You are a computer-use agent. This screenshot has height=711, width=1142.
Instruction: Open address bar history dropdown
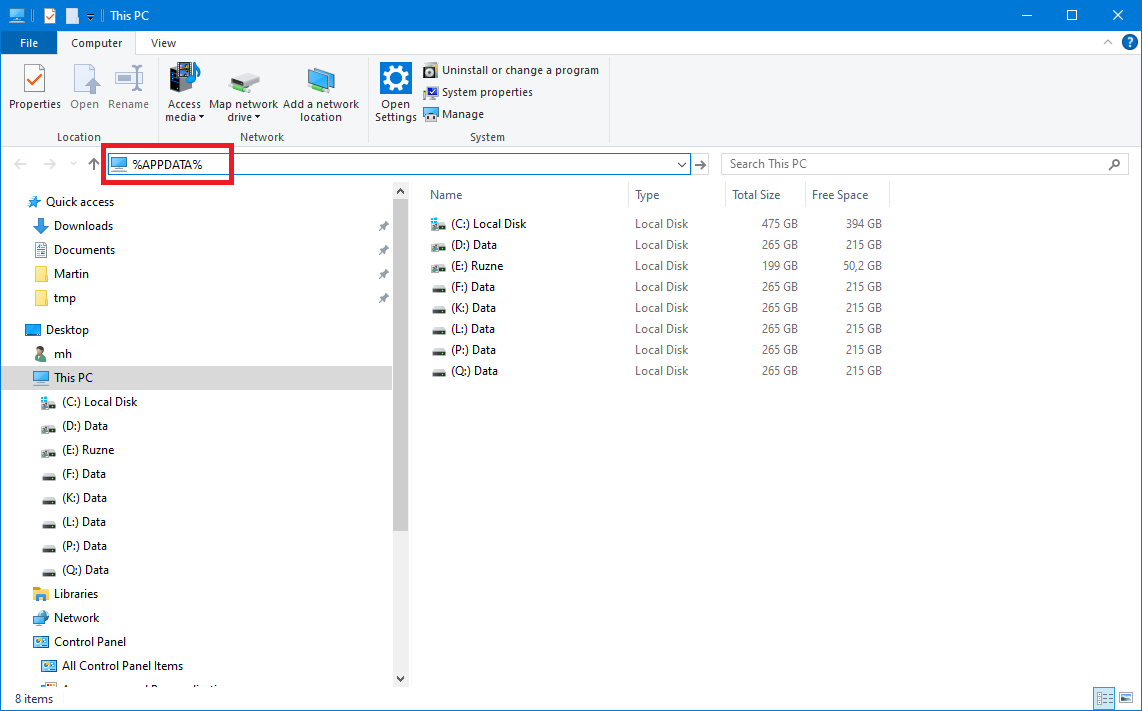coord(682,164)
